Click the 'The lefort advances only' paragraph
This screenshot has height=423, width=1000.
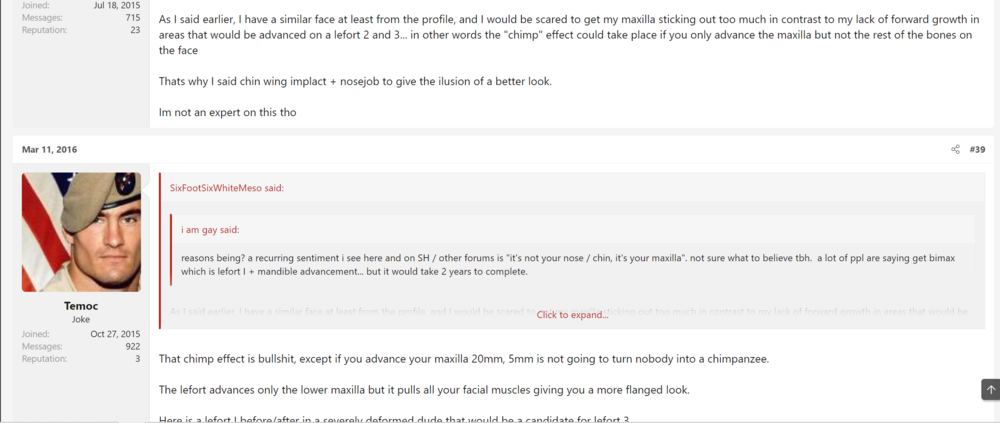(424, 390)
